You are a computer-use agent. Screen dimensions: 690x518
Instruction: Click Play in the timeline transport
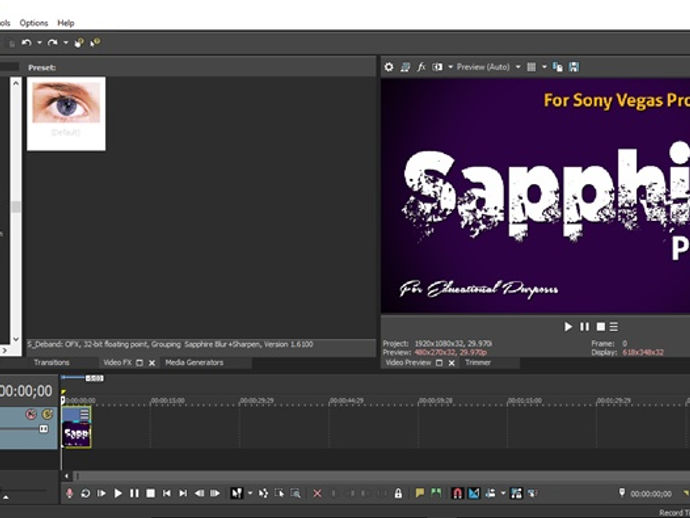click(117, 493)
